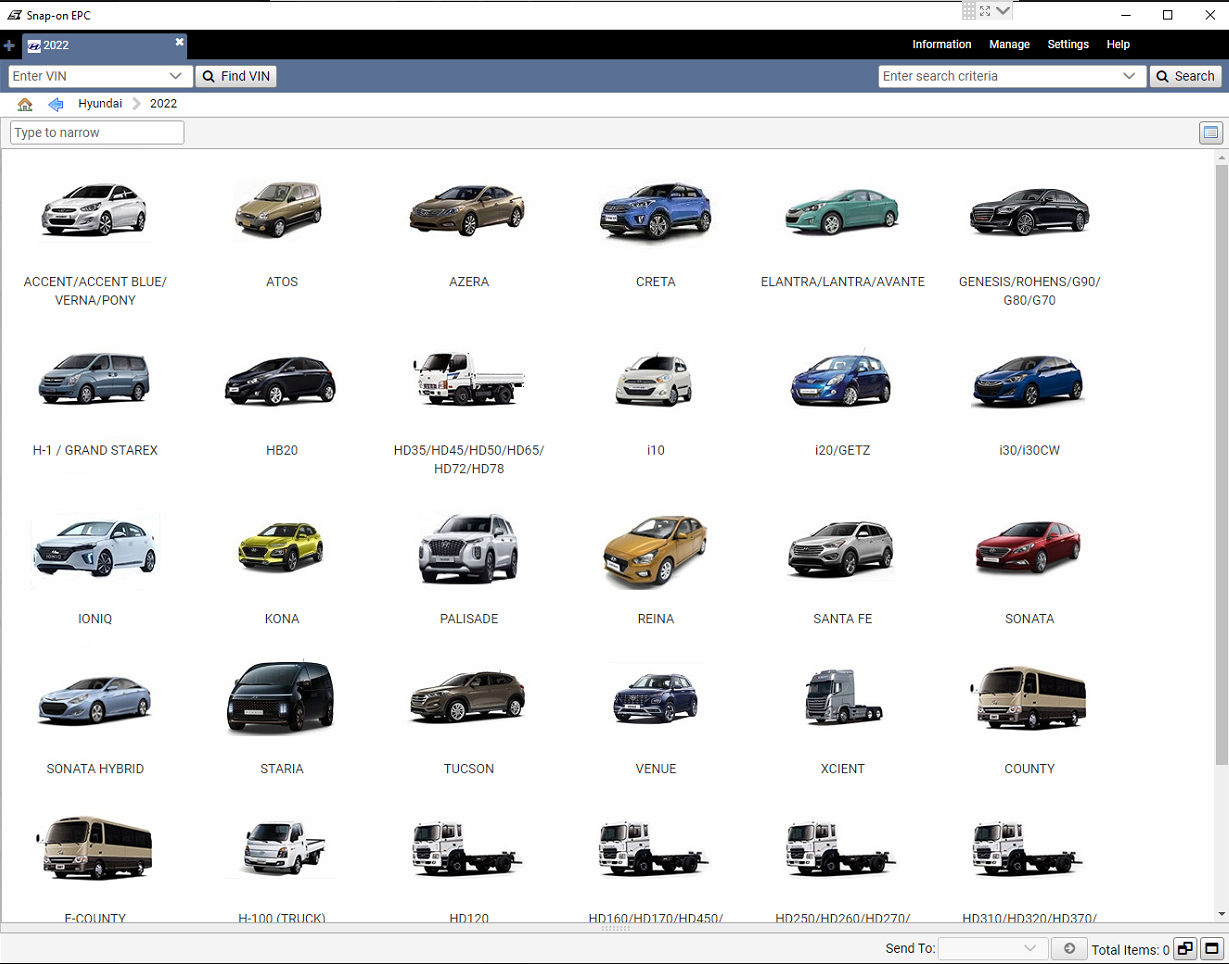The image size is (1229, 964).
Task: Choose the HB20 car image
Action: tap(281, 380)
